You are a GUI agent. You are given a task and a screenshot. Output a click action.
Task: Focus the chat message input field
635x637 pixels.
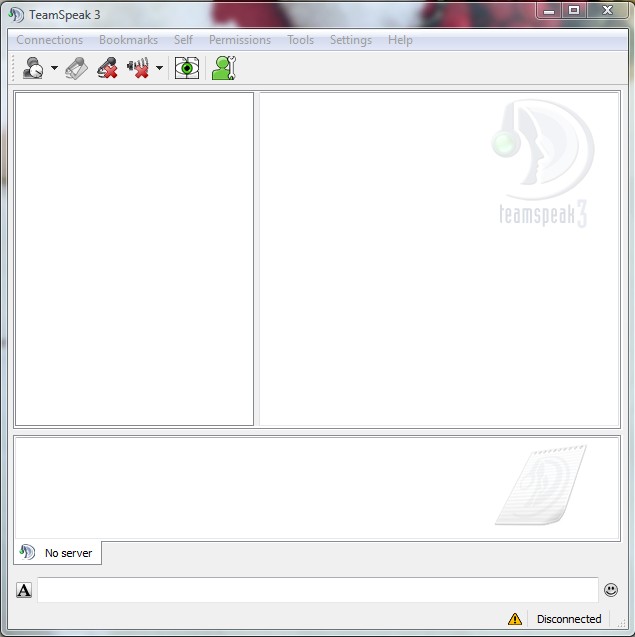[317, 590]
